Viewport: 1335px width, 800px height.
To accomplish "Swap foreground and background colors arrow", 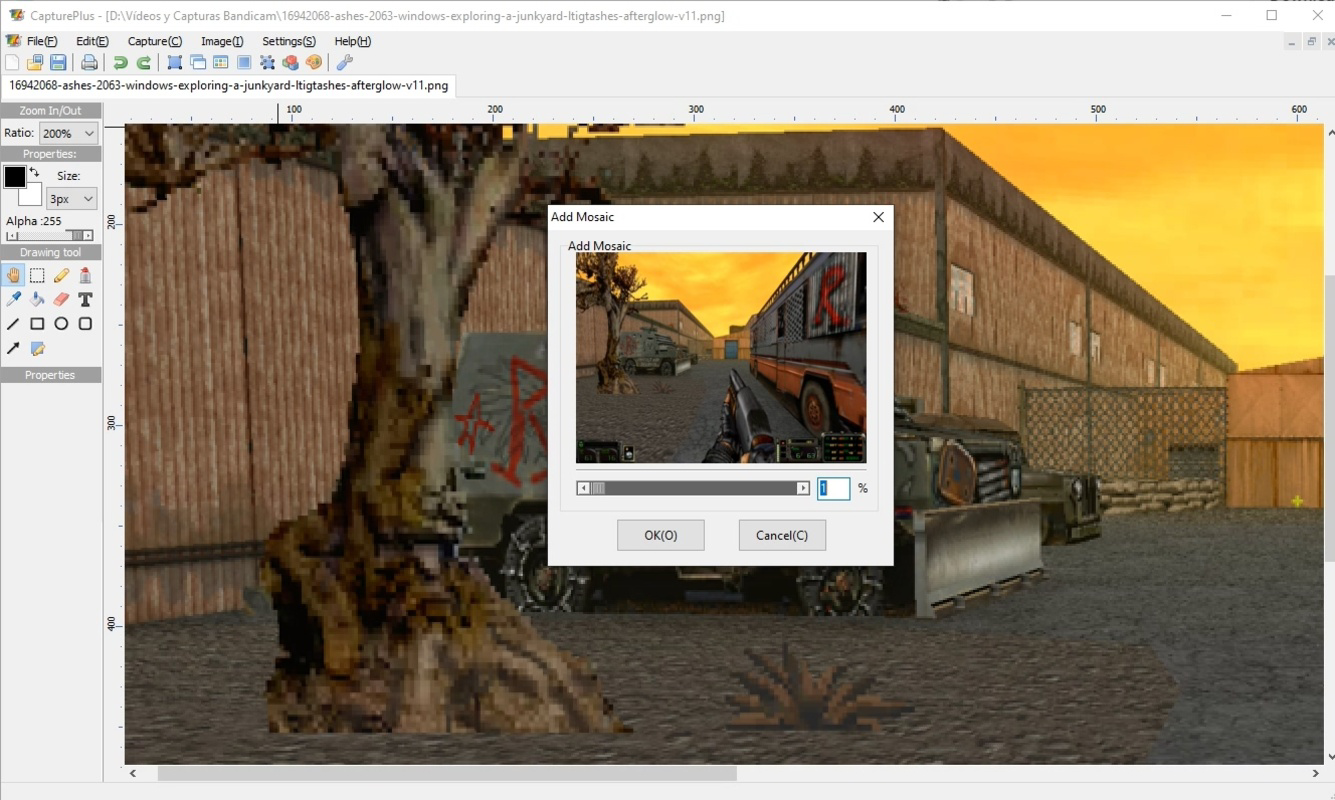I will pyautogui.click(x=34, y=173).
